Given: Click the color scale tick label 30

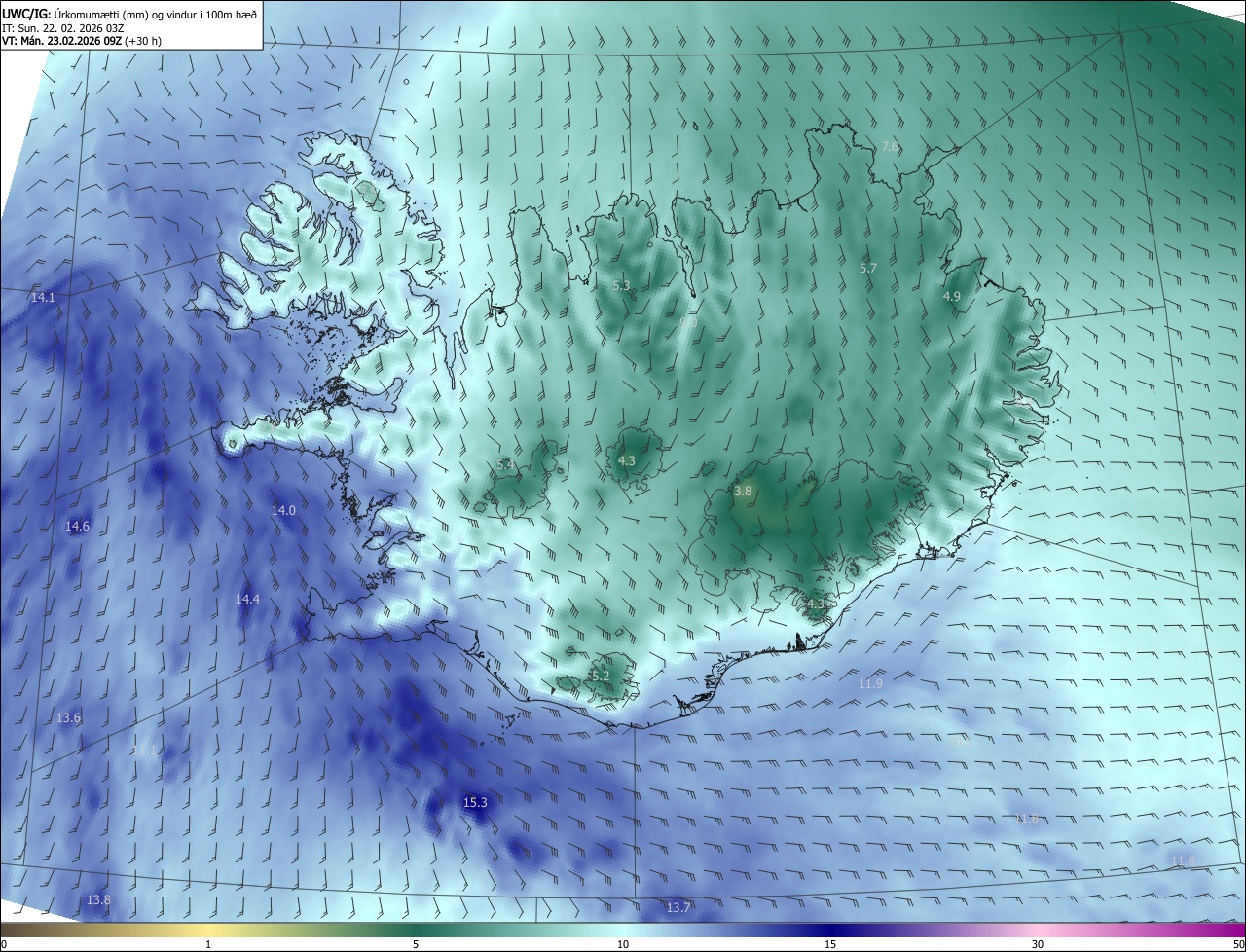Looking at the screenshot, I should pos(1038,944).
